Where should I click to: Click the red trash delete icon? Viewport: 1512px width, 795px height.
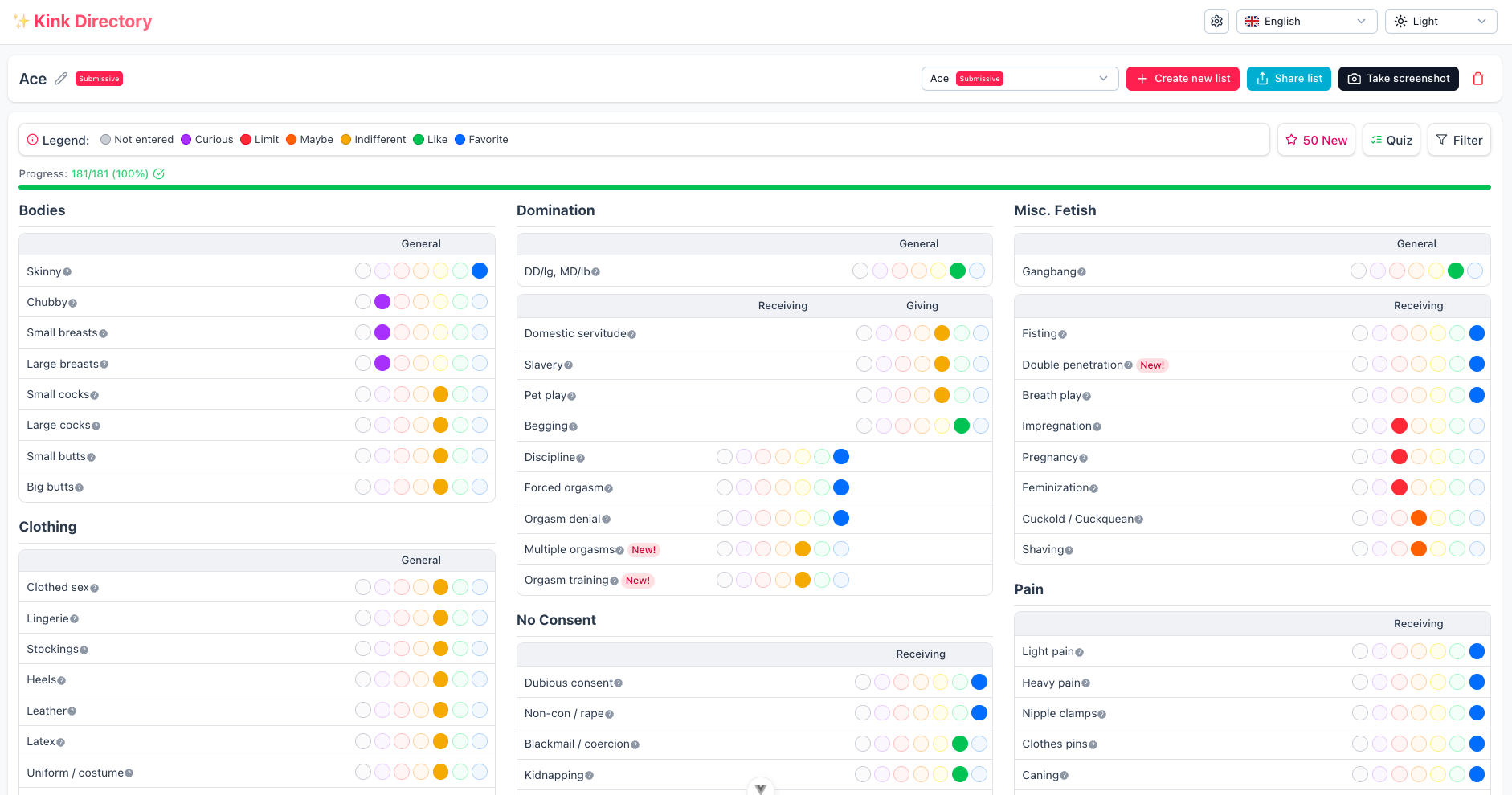pos(1477,79)
